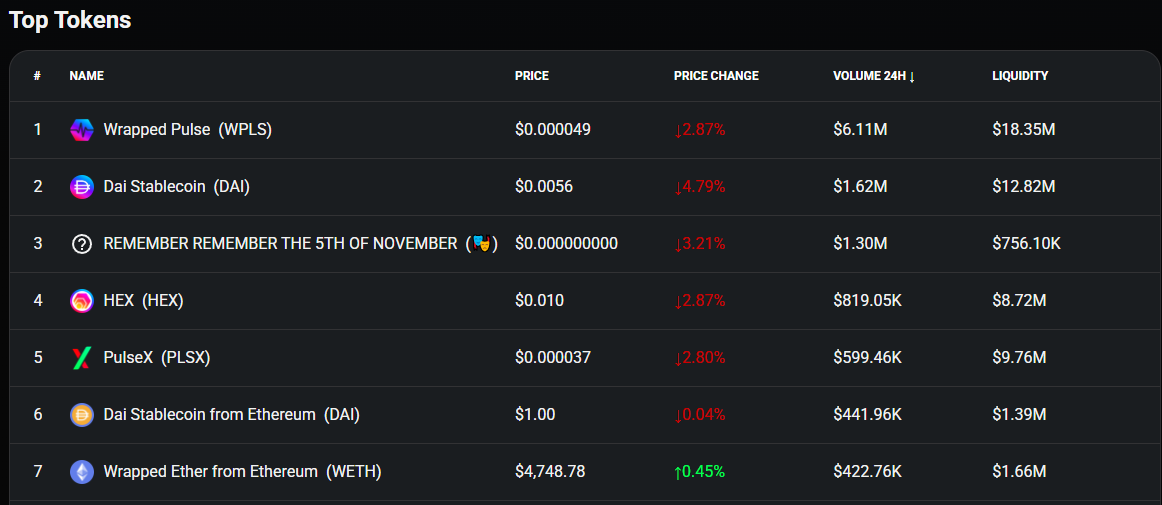This screenshot has width=1162, height=505.
Task: Open REMEMBER REMEMBER THE 5TH OF NOVEMBER token
Action: pyautogui.click(x=300, y=243)
